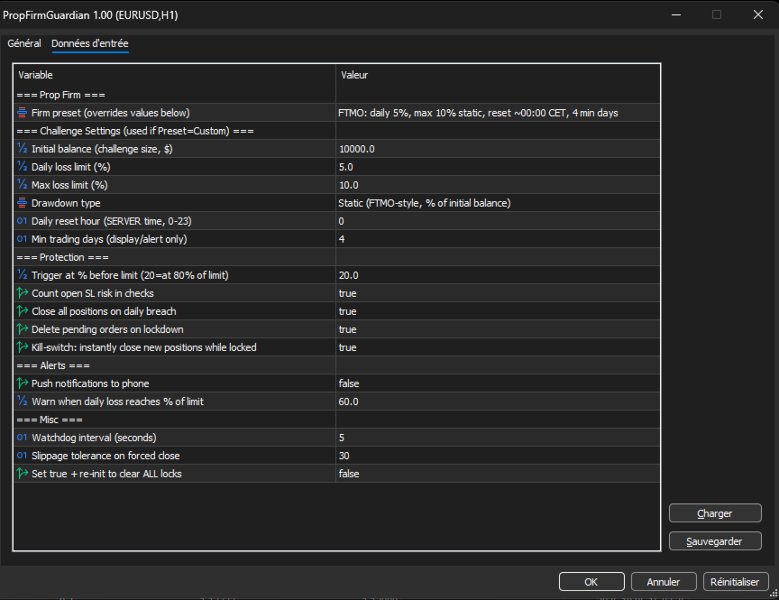The height and width of the screenshot is (600, 779).
Task: Click the Delete pending orders boolean icon
Action: coord(22,329)
